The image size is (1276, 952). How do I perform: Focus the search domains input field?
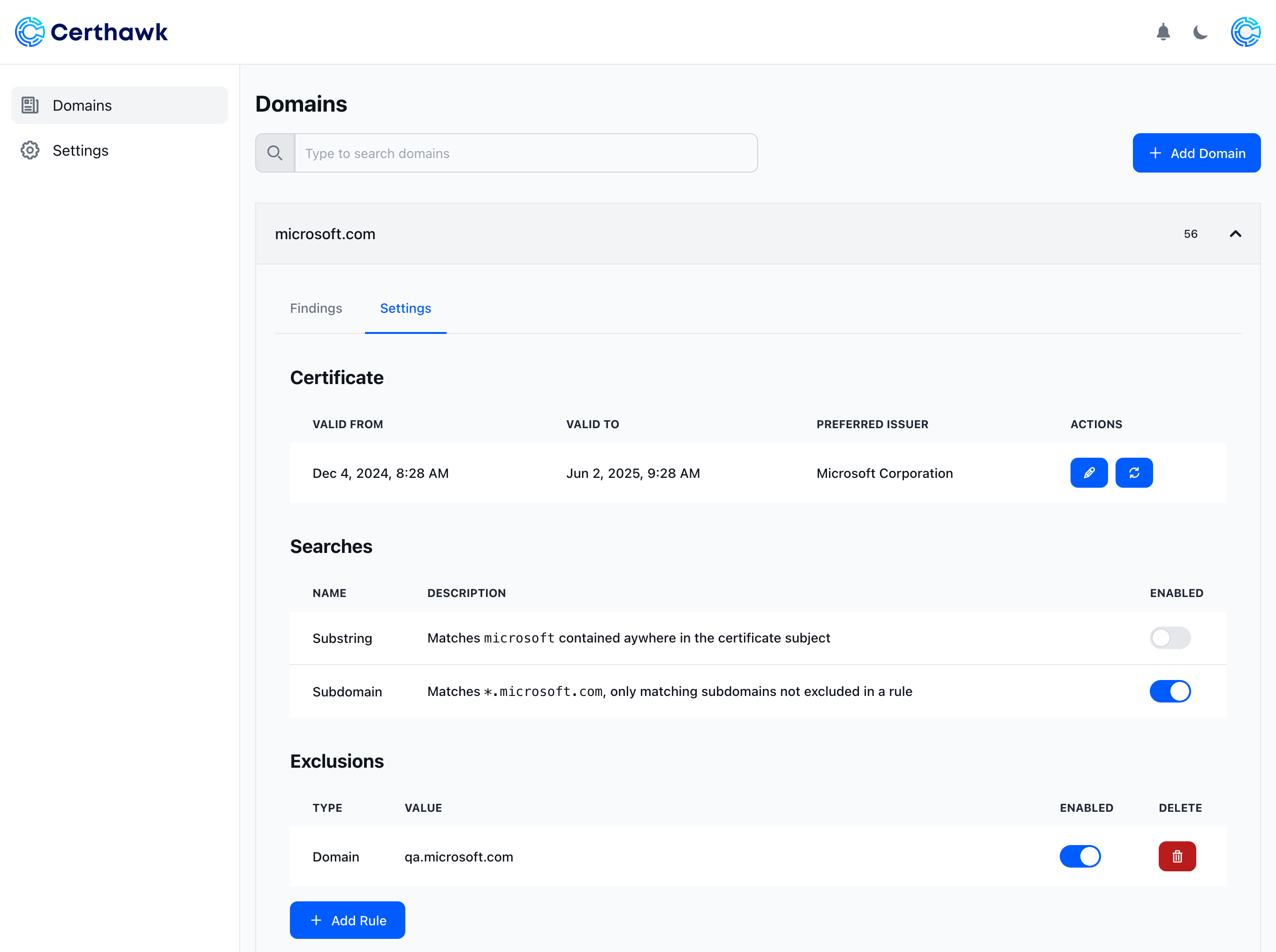(x=525, y=153)
